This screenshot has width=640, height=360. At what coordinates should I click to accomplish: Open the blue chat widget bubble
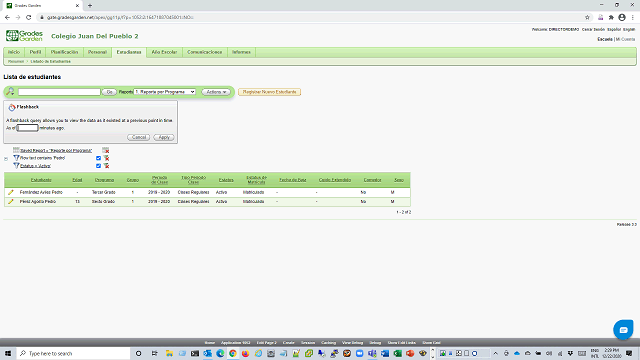tap(623, 330)
